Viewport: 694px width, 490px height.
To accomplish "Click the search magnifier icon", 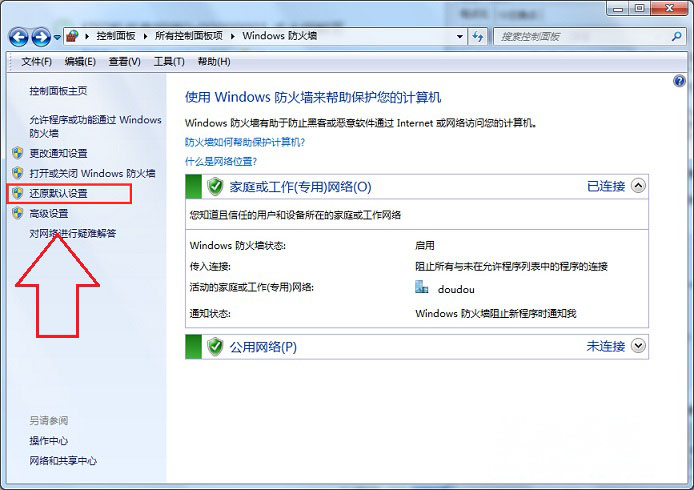I will tap(676, 36).
